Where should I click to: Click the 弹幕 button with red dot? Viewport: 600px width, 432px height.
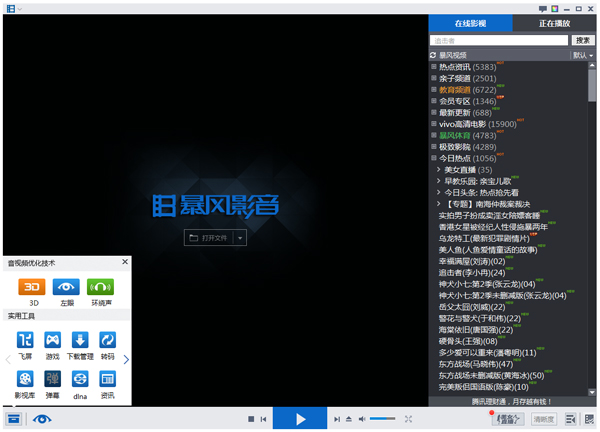(508, 419)
